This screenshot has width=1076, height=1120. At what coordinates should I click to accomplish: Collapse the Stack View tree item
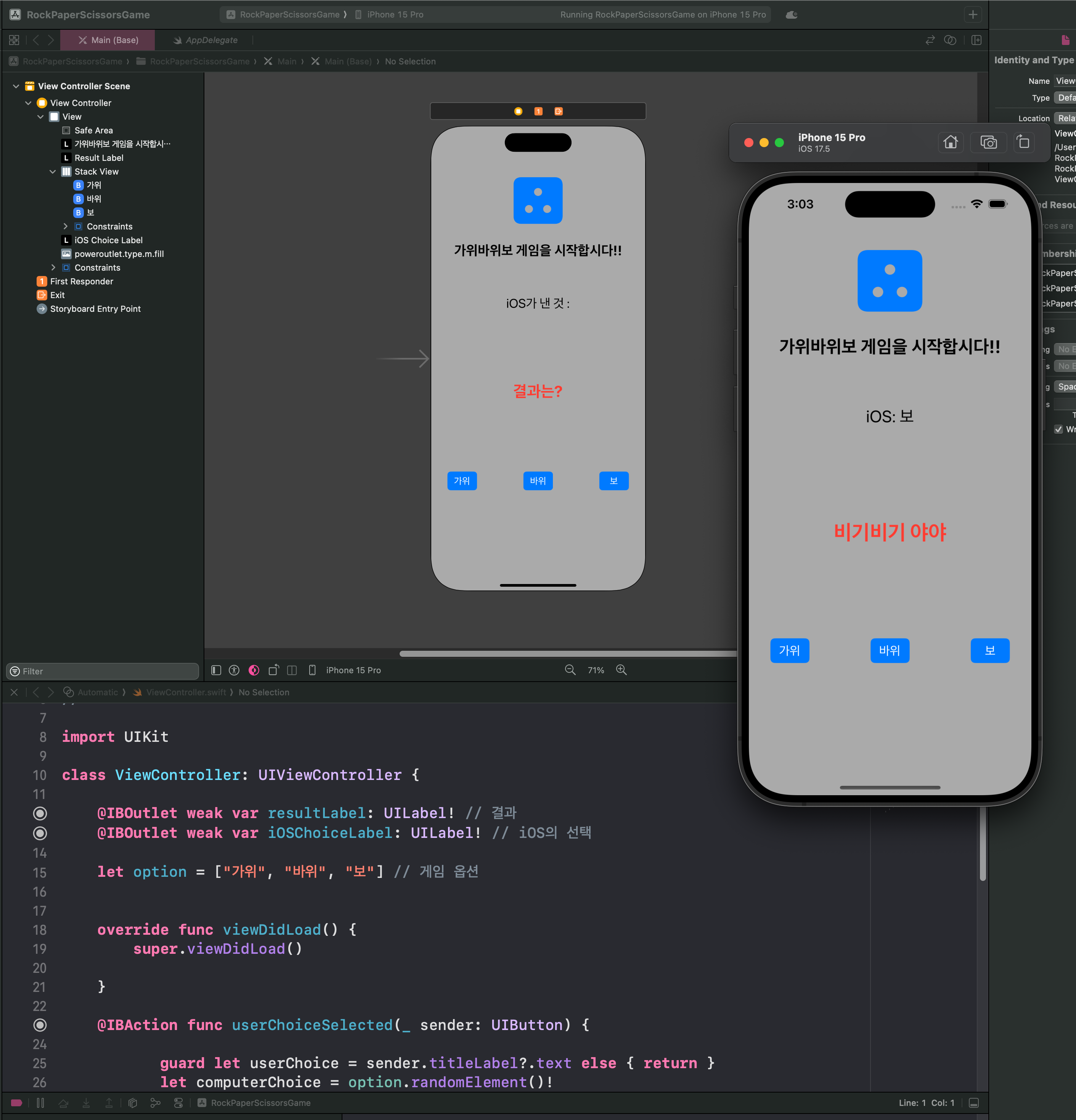(53, 172)
